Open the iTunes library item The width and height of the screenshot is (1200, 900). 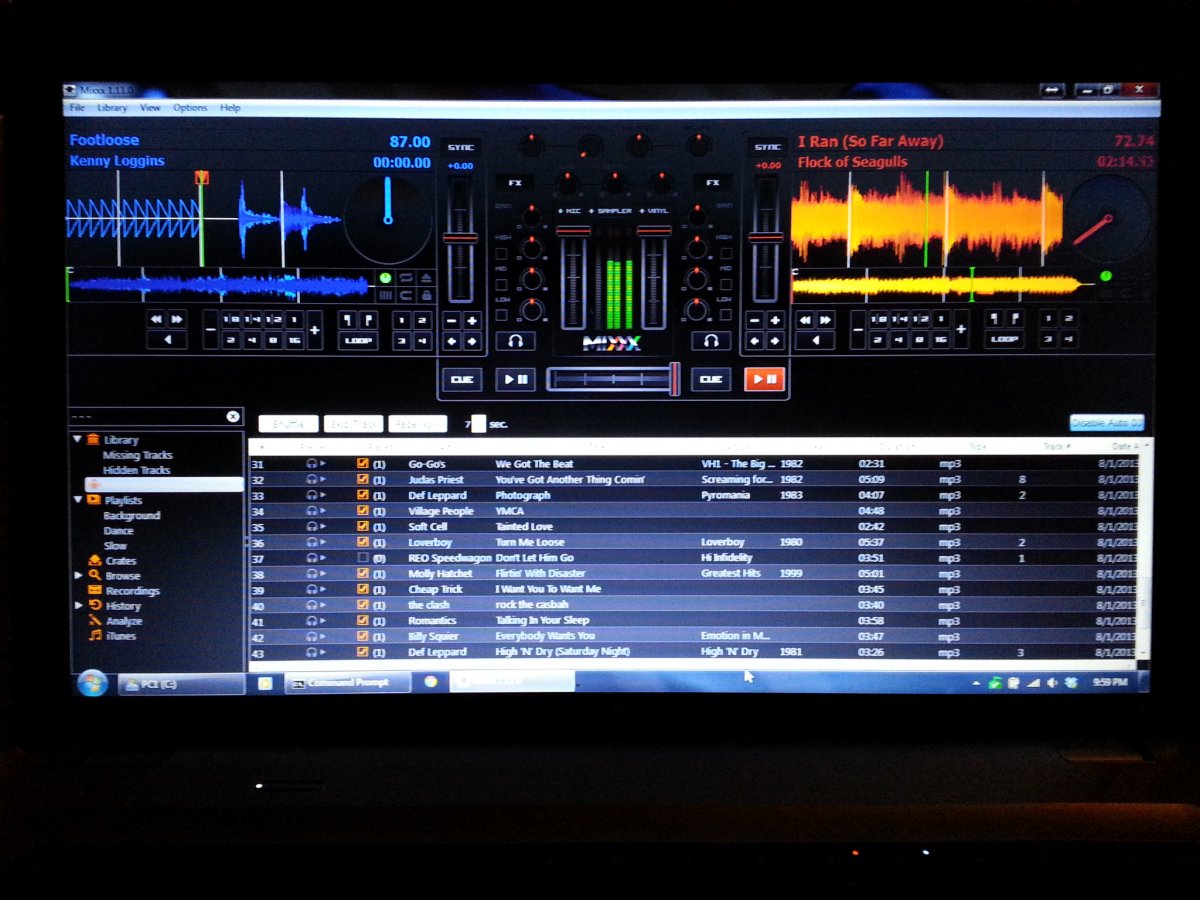(120, 635)
